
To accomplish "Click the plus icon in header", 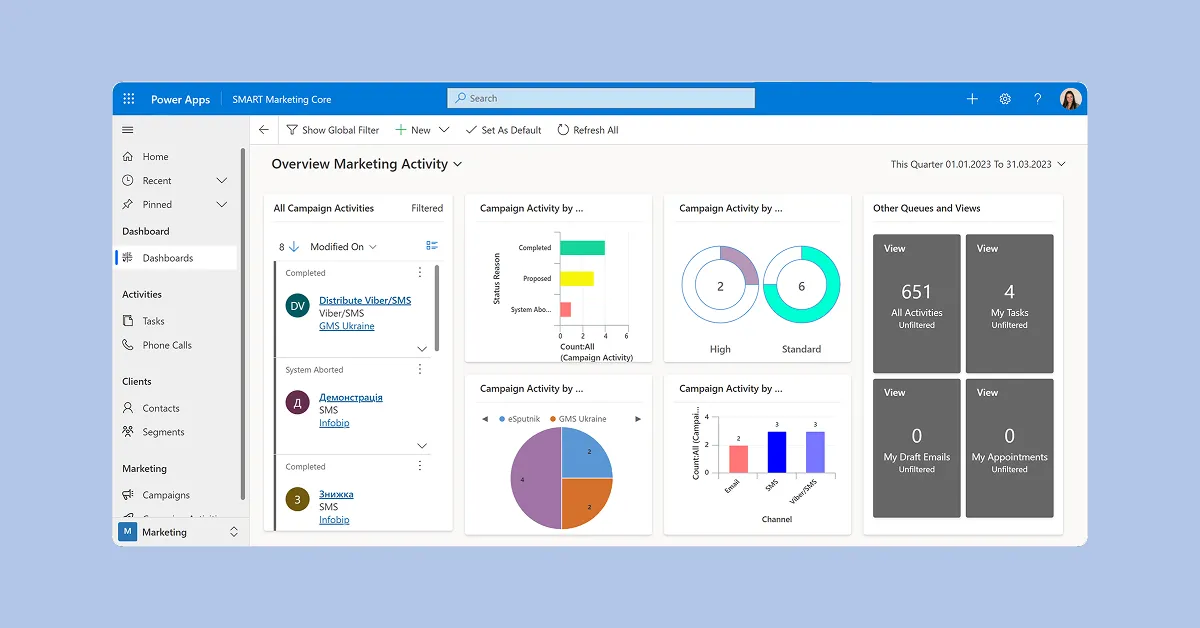I will (972, 99).
